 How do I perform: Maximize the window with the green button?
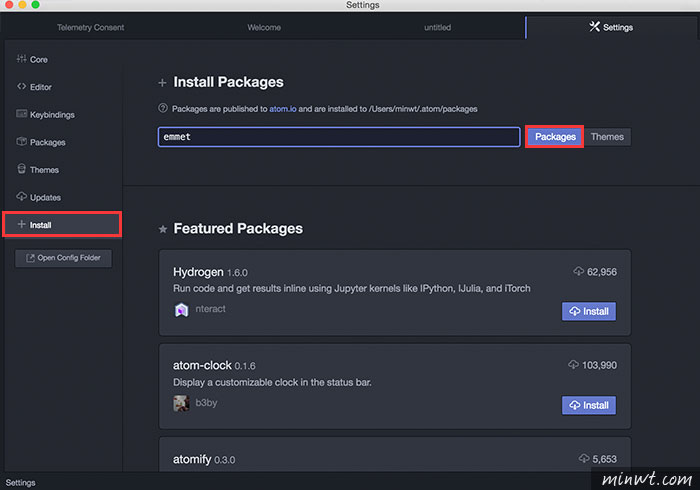(x=36, y=5)
